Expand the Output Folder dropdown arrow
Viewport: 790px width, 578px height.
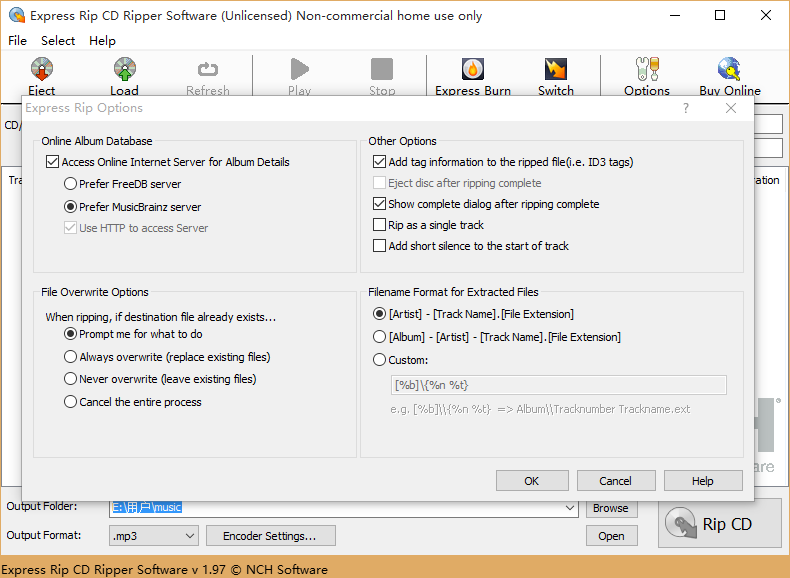coord(570,508)
